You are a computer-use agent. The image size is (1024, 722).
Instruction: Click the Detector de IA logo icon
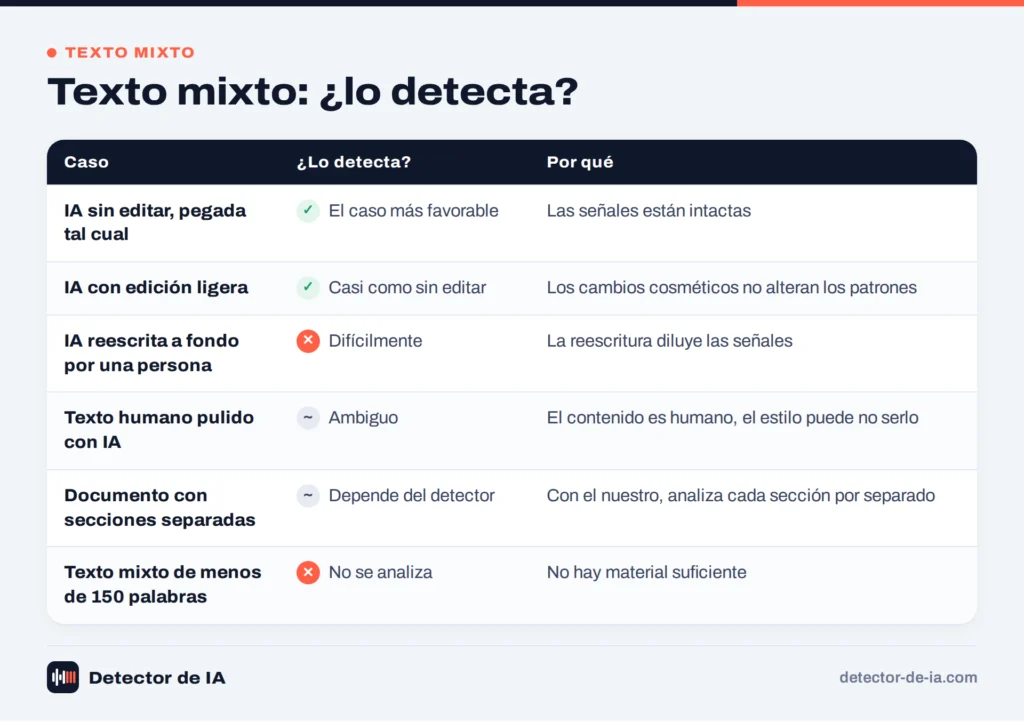(63, 677)
